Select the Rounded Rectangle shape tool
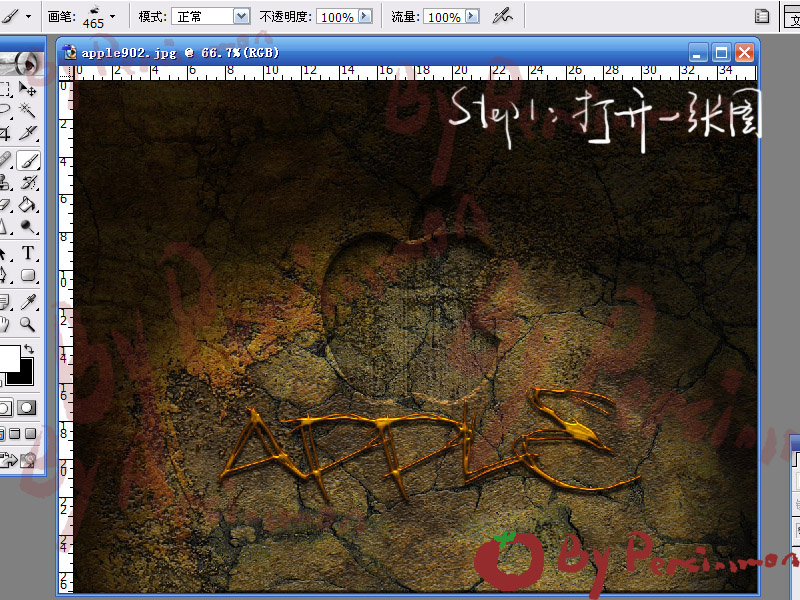The height and width of the screenshot is (600, 800). tap(28, 276)
